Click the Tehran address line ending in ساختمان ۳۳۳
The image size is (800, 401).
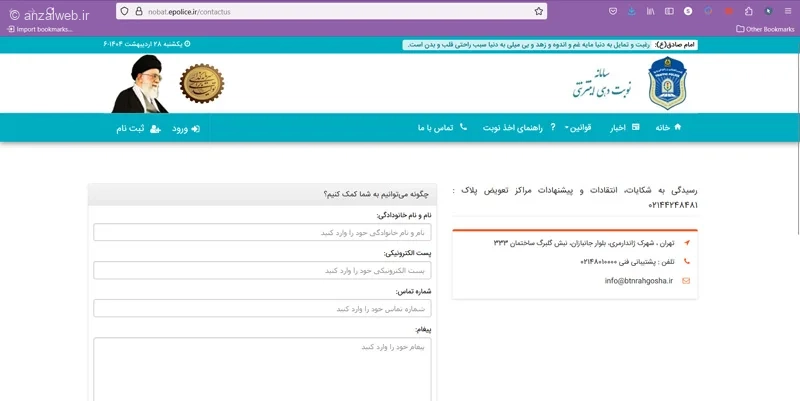[x=584, y=243]
